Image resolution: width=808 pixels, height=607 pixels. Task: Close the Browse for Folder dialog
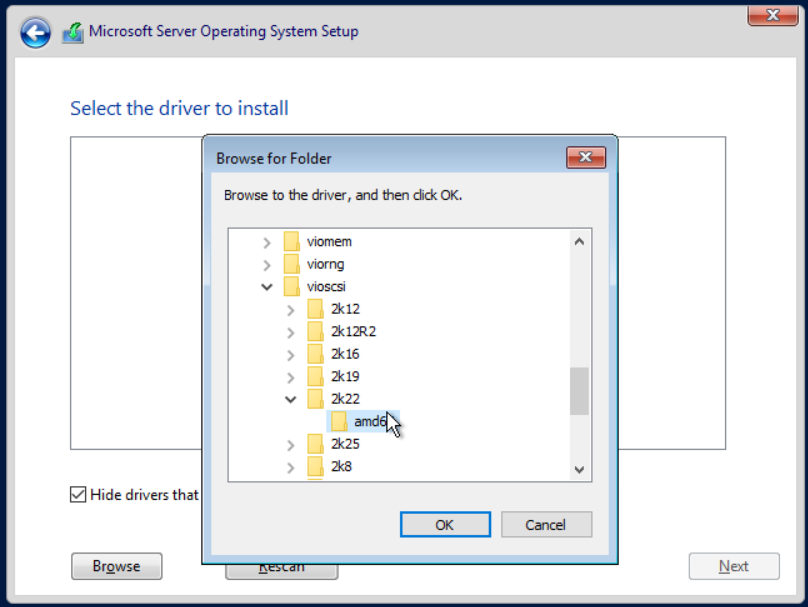pyautogui.click(x=586, y=158)
